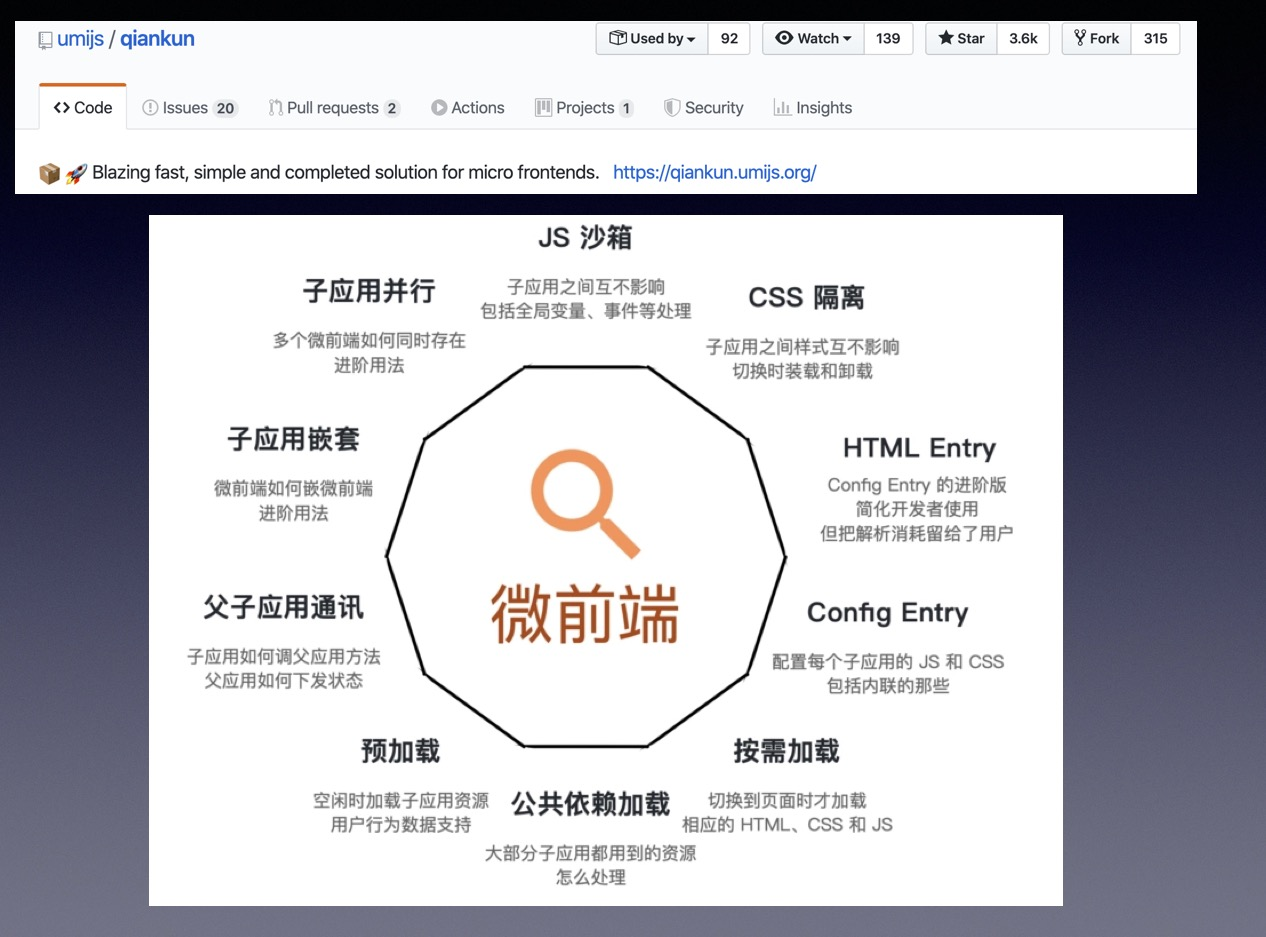Click the chart icon on the Insights tab
Image resolution: width=1266 pixels, height=937 pixels.
(781, 107)
